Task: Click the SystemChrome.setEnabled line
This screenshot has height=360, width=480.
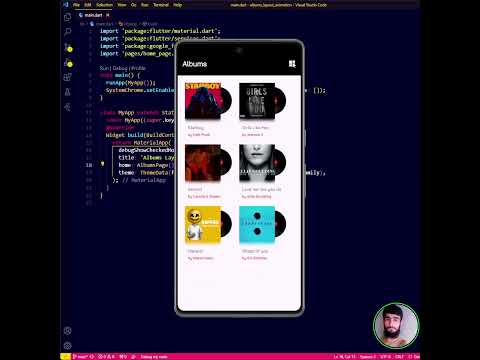Action: point(140,90)
